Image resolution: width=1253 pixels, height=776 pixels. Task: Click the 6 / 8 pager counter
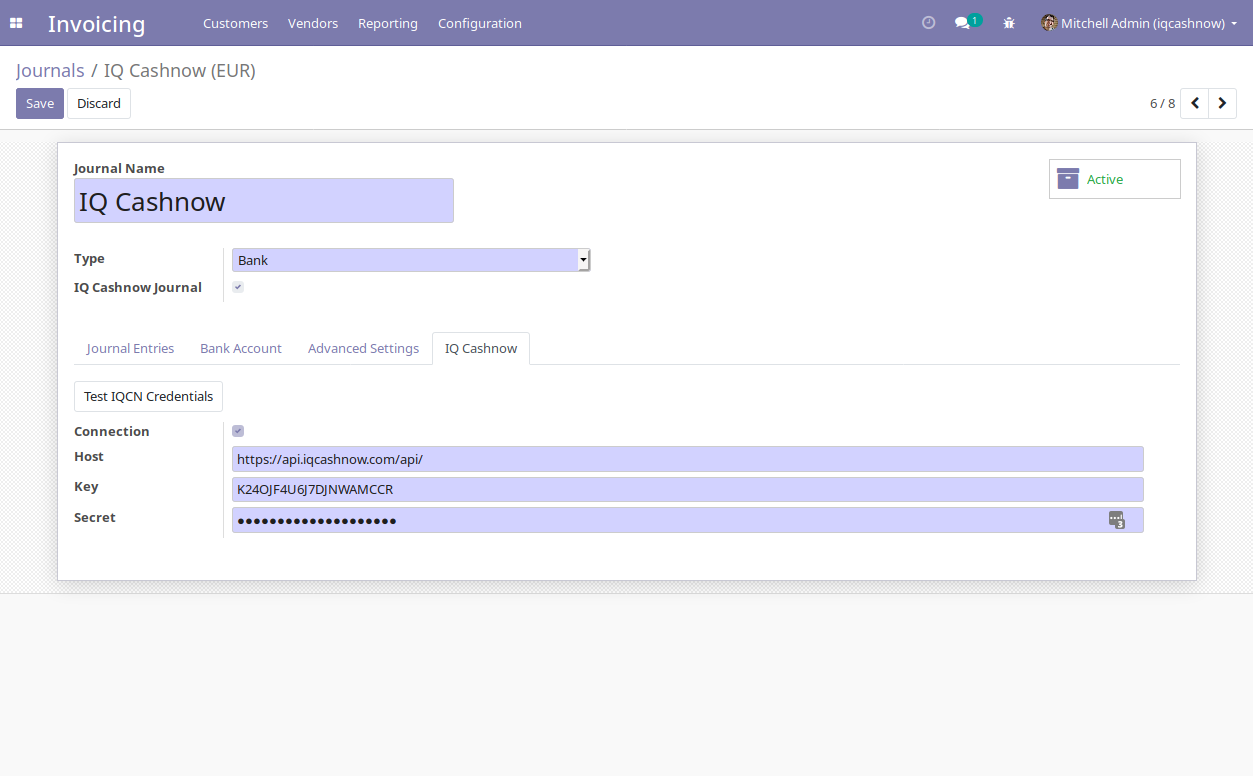[1162, 103]
